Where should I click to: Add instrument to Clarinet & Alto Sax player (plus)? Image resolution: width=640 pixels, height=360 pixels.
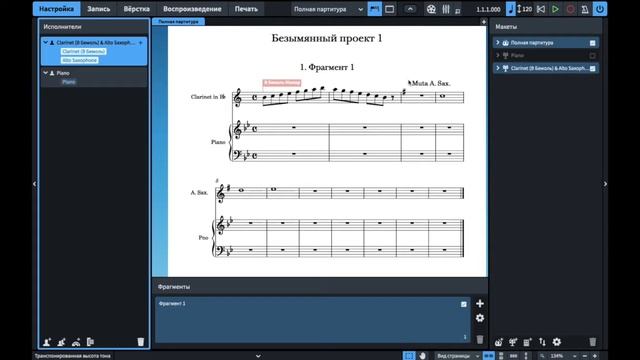point(140,42)
